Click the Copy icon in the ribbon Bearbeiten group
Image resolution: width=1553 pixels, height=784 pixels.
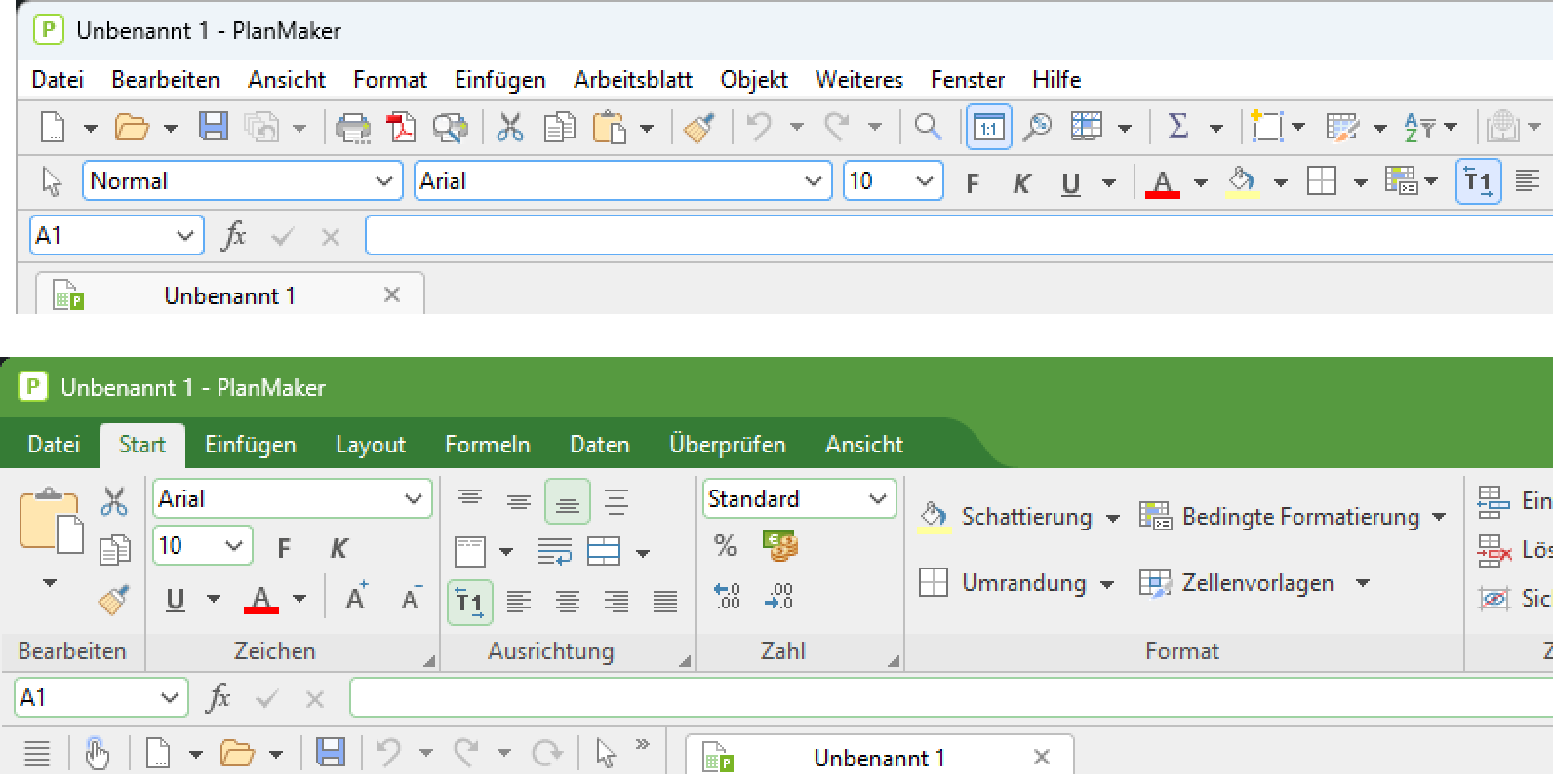pyautogui.click(x=114, y=550)
